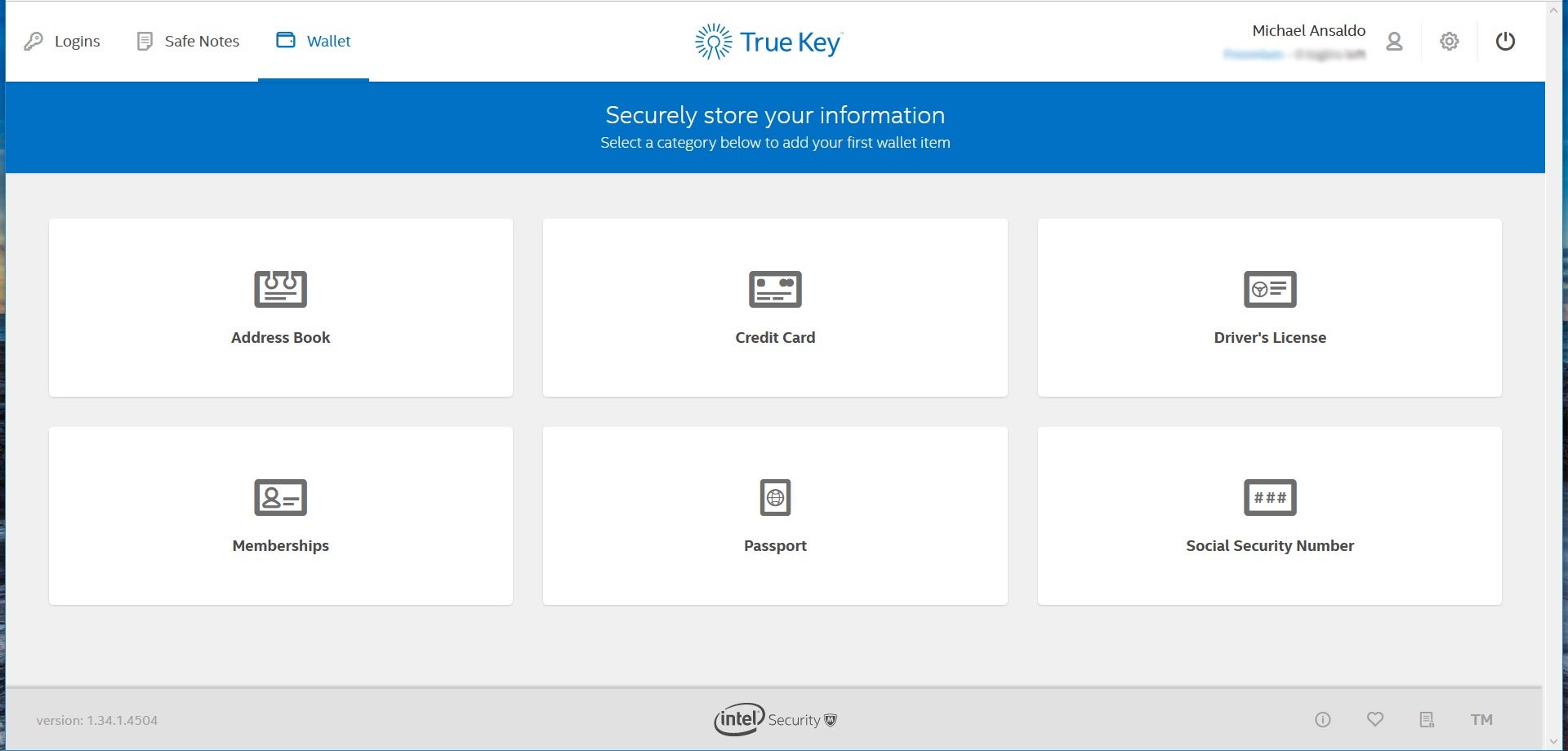Image resolution: width=1568 pixels, height=751 pixels.
Task: Click the info icon in the footer
Action: 1323,719
